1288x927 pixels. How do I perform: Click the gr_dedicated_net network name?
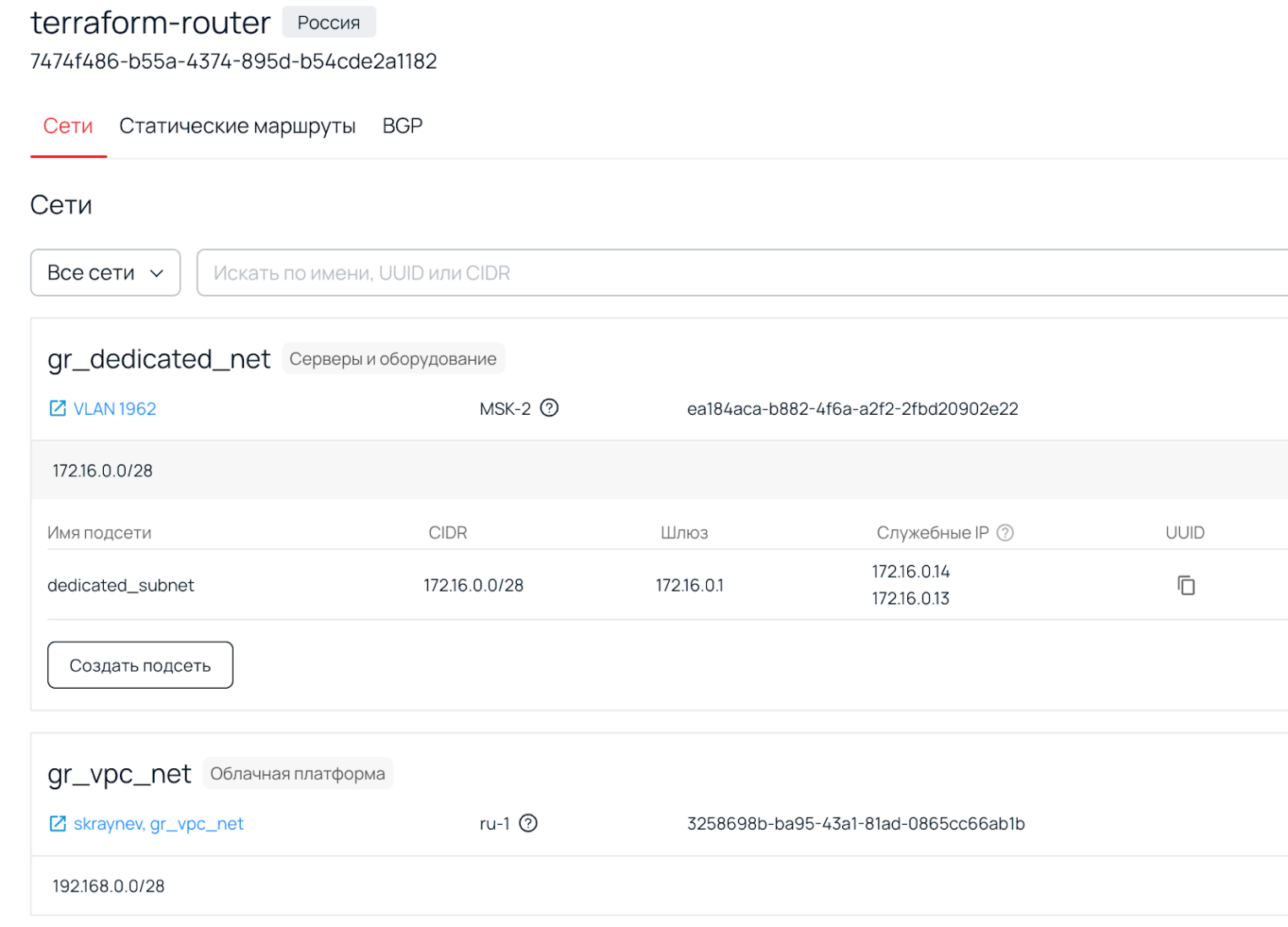159,358
